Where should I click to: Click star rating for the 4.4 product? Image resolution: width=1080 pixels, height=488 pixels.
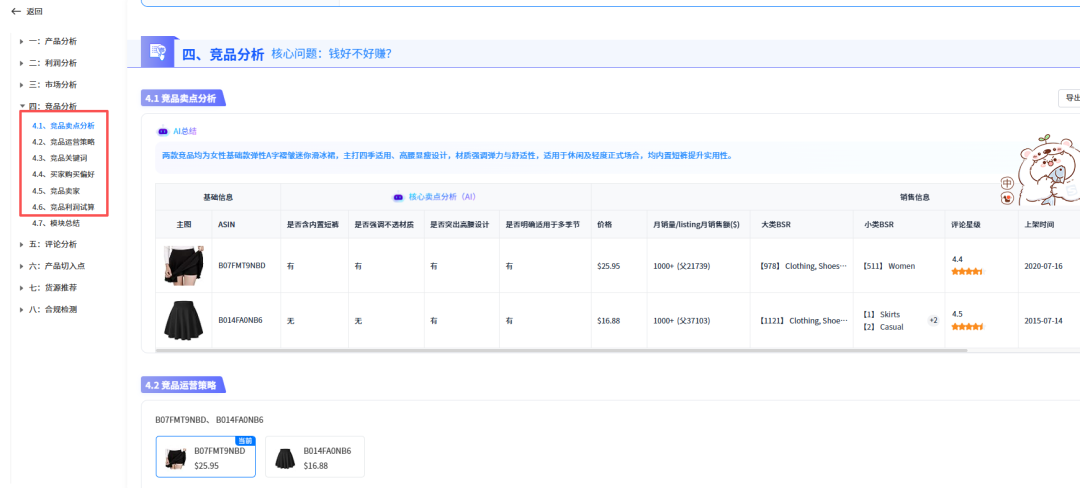(x=968, y=272)
